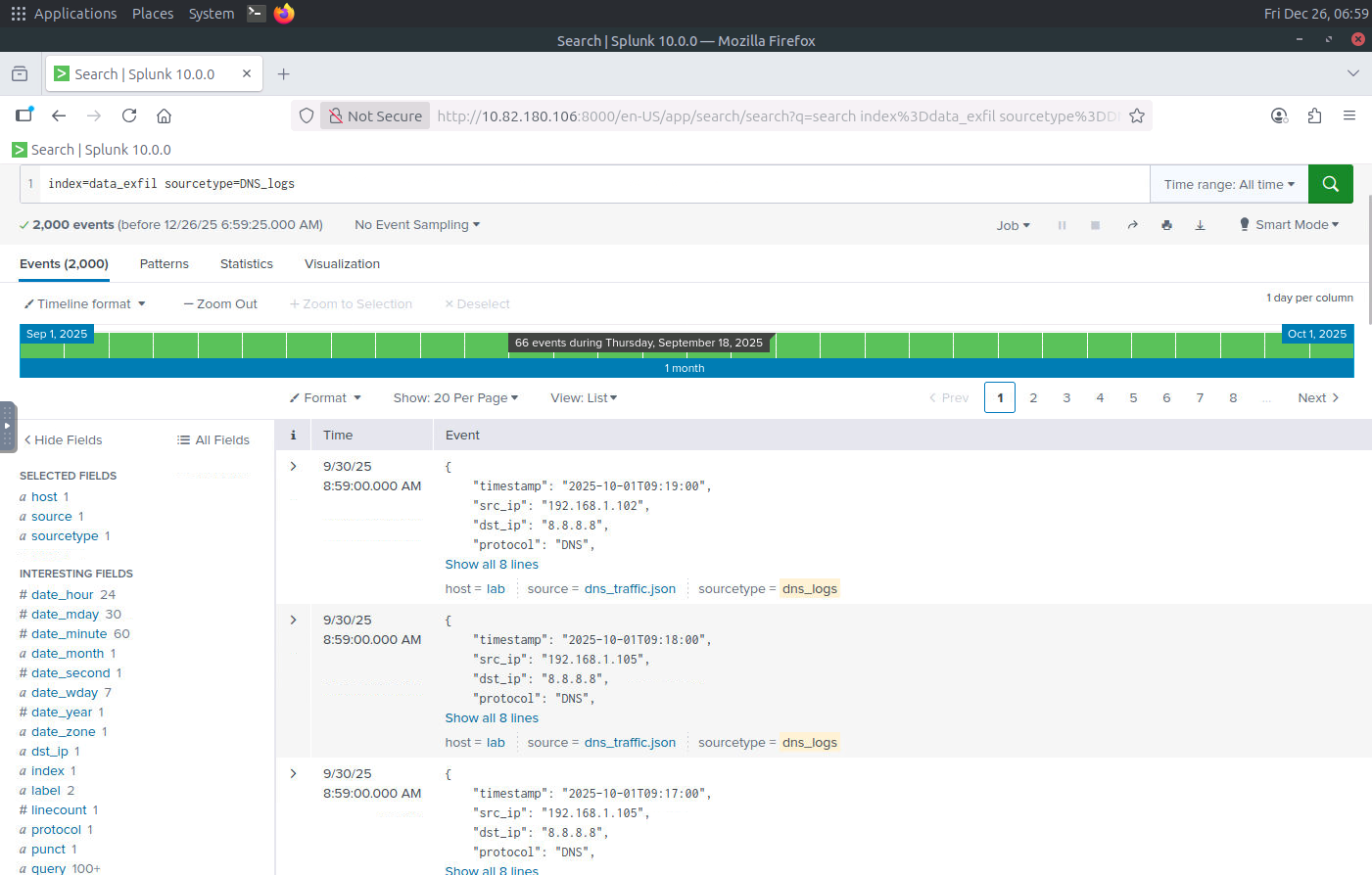Click the Stop job icon

coord(1095,225)
